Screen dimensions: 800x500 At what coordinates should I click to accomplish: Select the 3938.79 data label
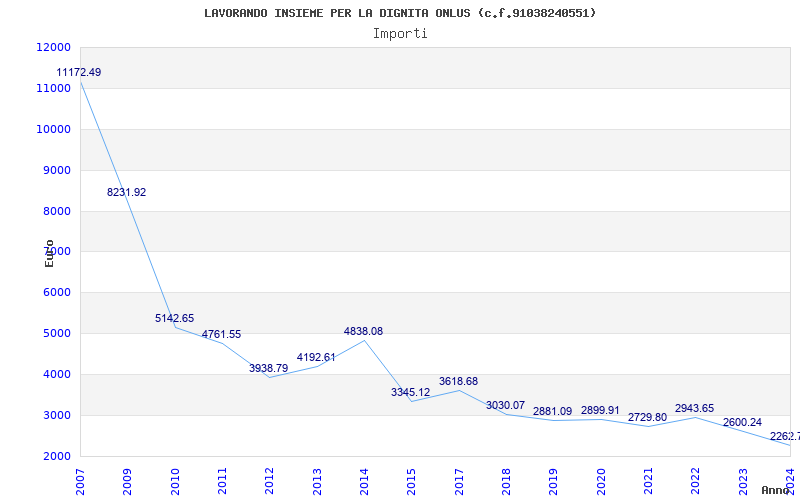tap(268, 368)
